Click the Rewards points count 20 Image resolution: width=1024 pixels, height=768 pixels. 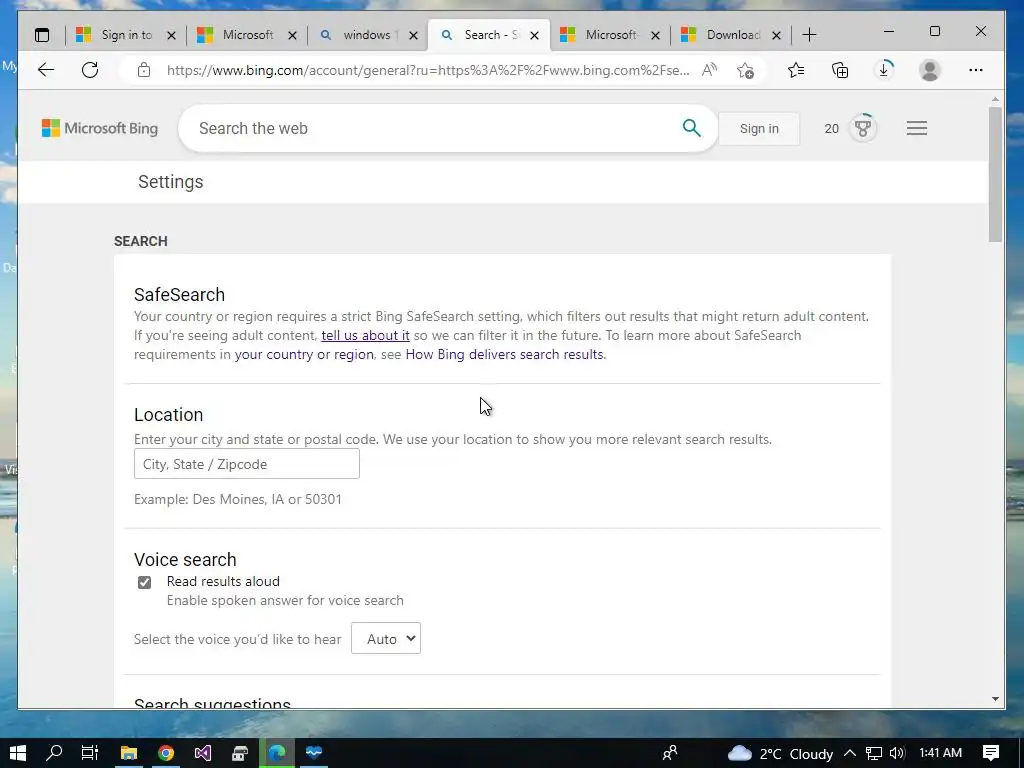click(831, 129)
